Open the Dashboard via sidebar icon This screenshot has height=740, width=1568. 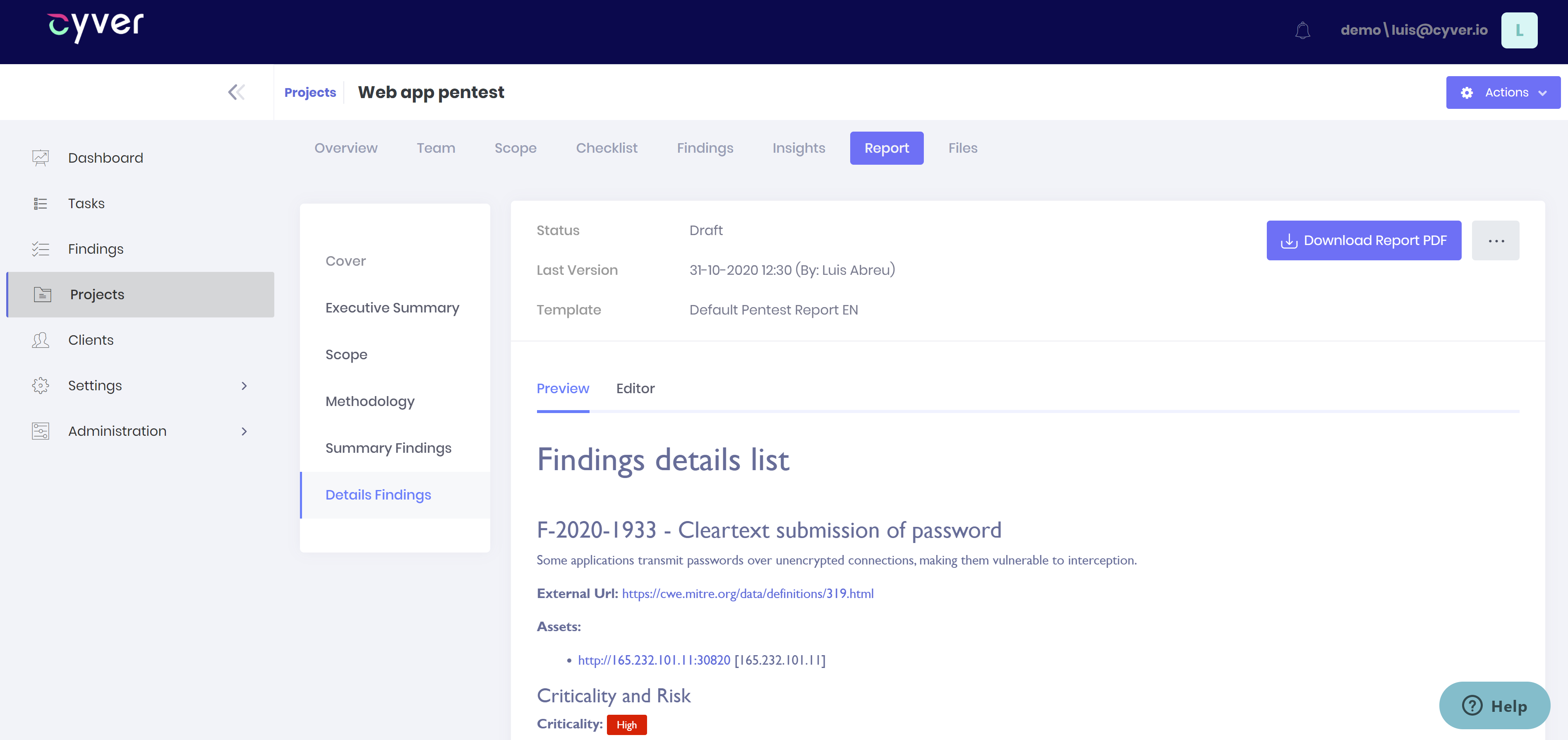point(40,157)
